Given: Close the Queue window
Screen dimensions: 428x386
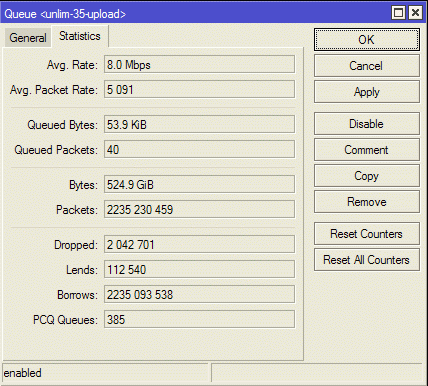Looking at the screenshot, I should 415,13.
